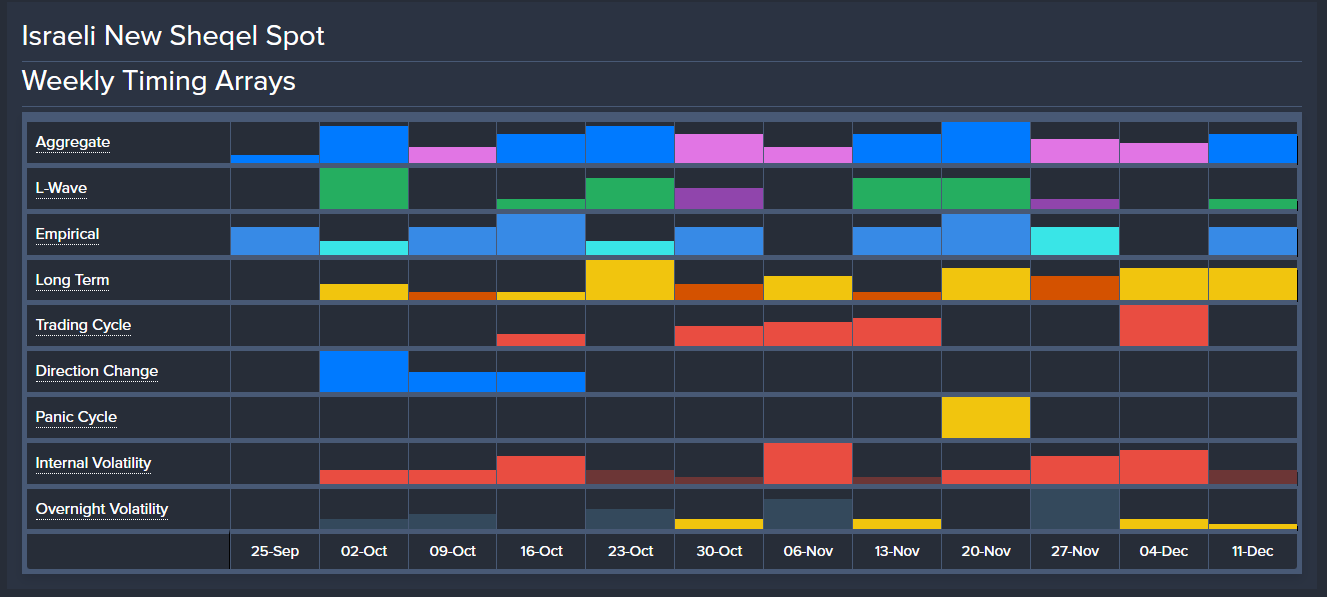
Task: Select the 20-Nov date column header
Action: 985,551
